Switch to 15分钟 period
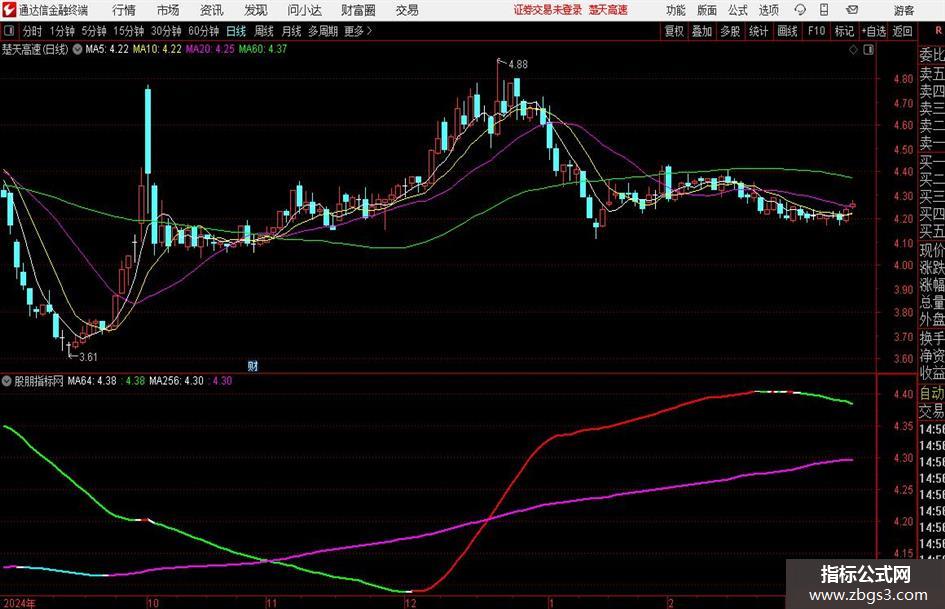This screenshot has width=945, height=609. coord(129,31)
